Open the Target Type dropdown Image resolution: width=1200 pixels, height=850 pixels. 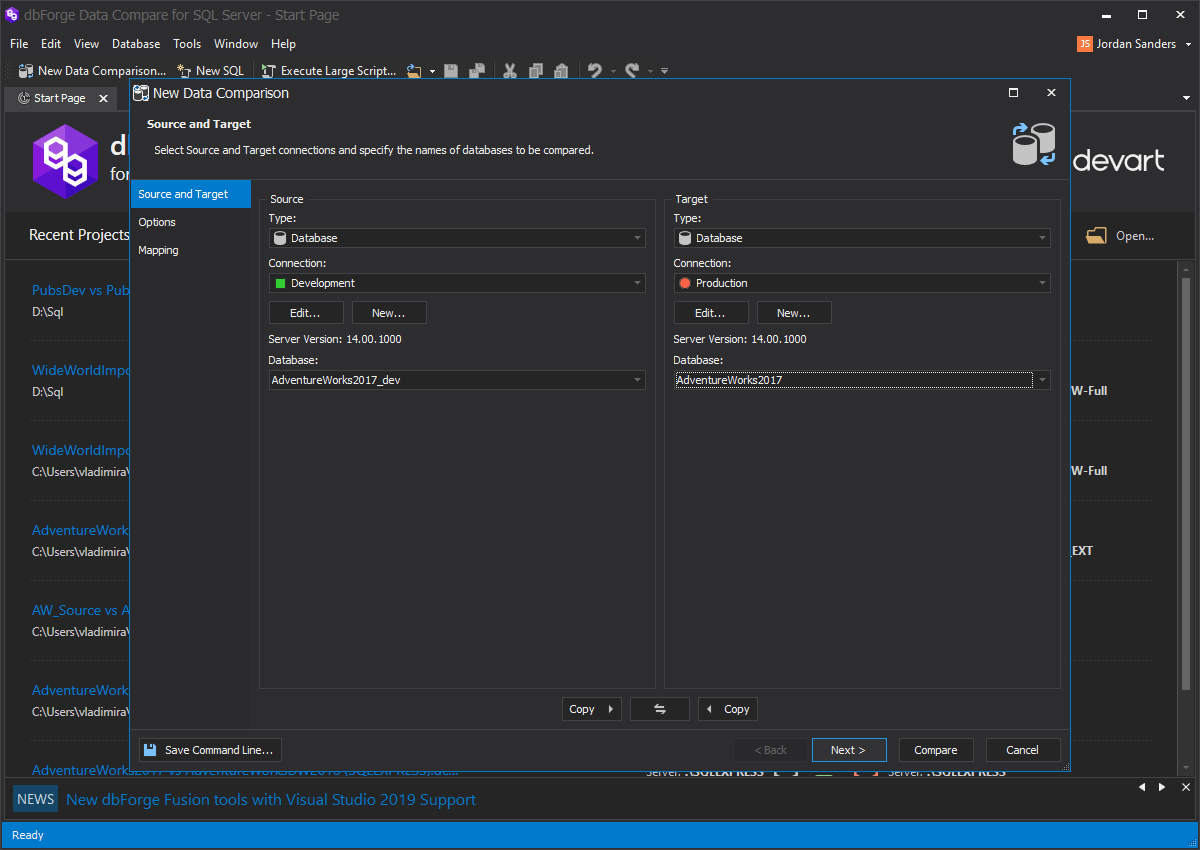pos(862,238)
